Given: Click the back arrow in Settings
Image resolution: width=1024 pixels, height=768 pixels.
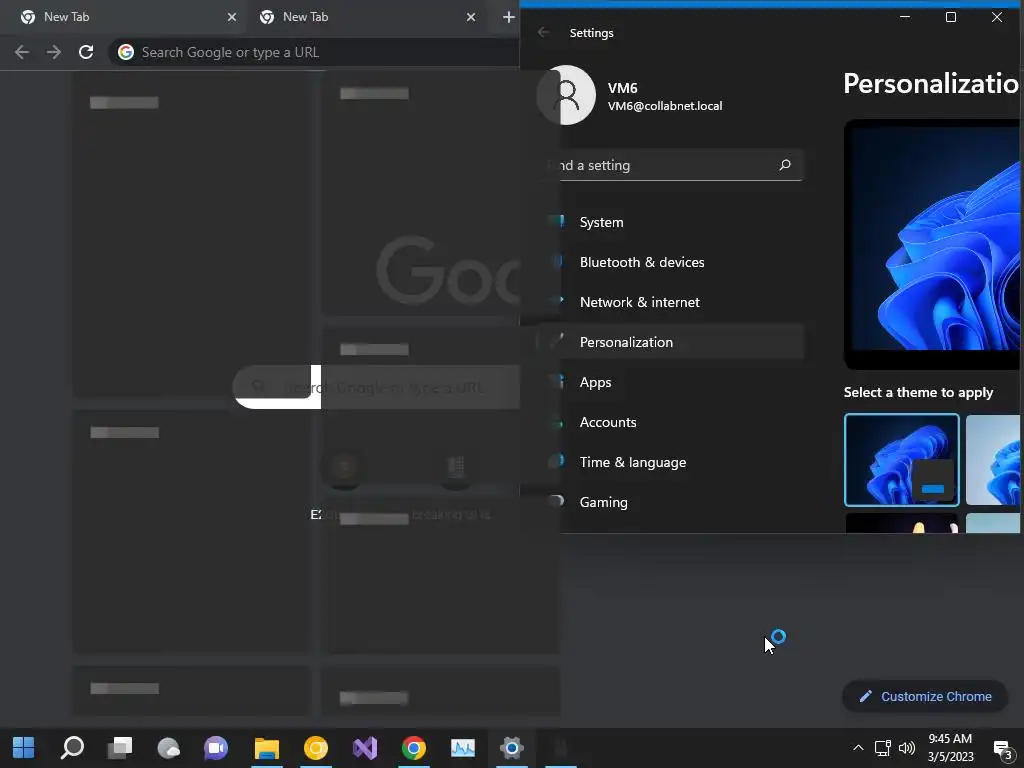Looking at the screenshot, I should (543, 33).
